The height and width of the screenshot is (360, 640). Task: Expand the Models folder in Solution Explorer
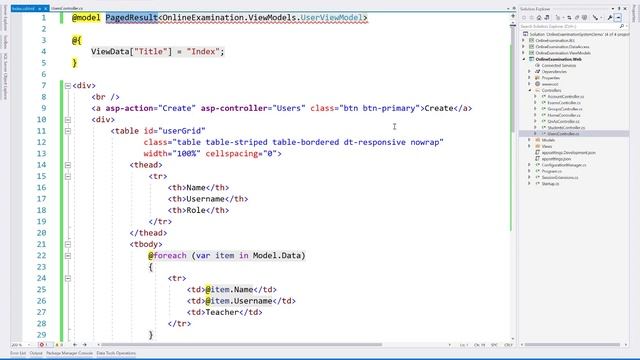pos(530,140)
